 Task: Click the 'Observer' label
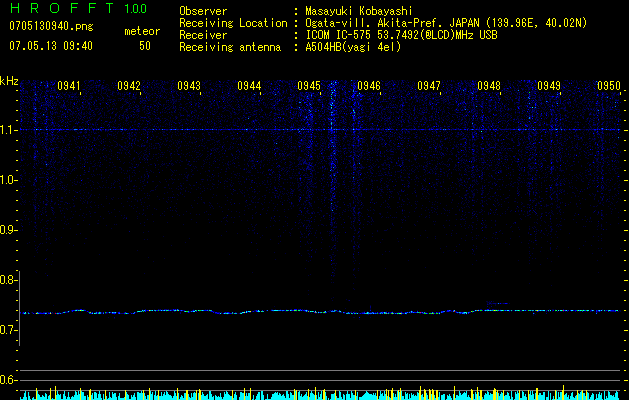203,11
